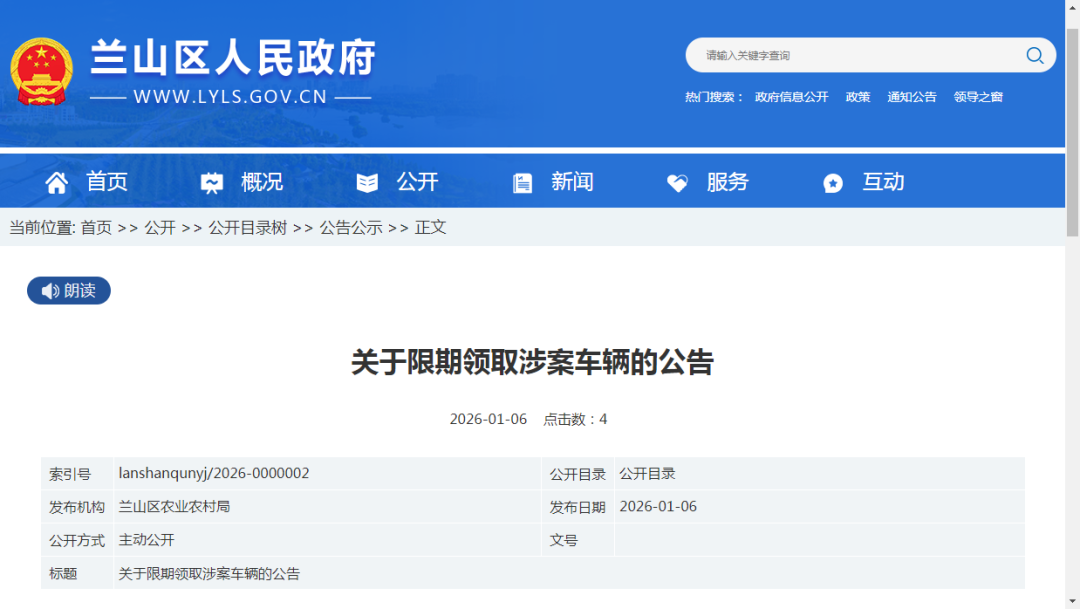
Task: Click the magnifier search icon
Action: (x=1034, y=55)
